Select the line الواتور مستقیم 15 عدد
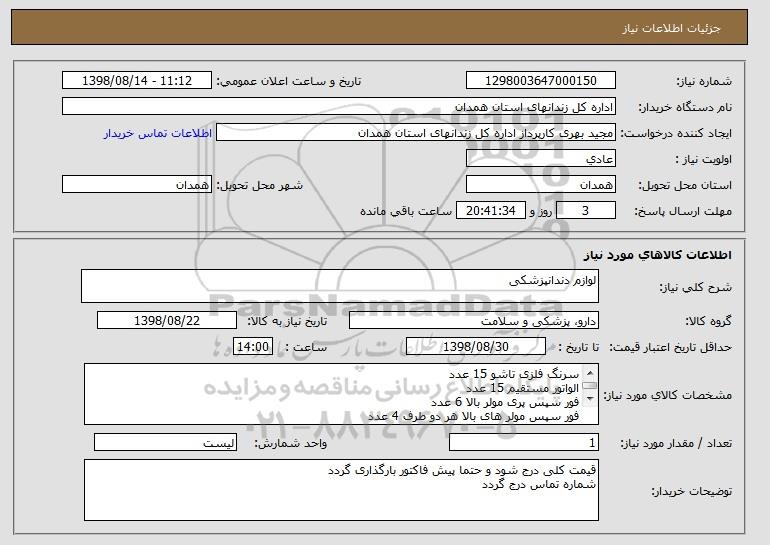This screenshot has height=545, width=770. (x=522, y=388)
